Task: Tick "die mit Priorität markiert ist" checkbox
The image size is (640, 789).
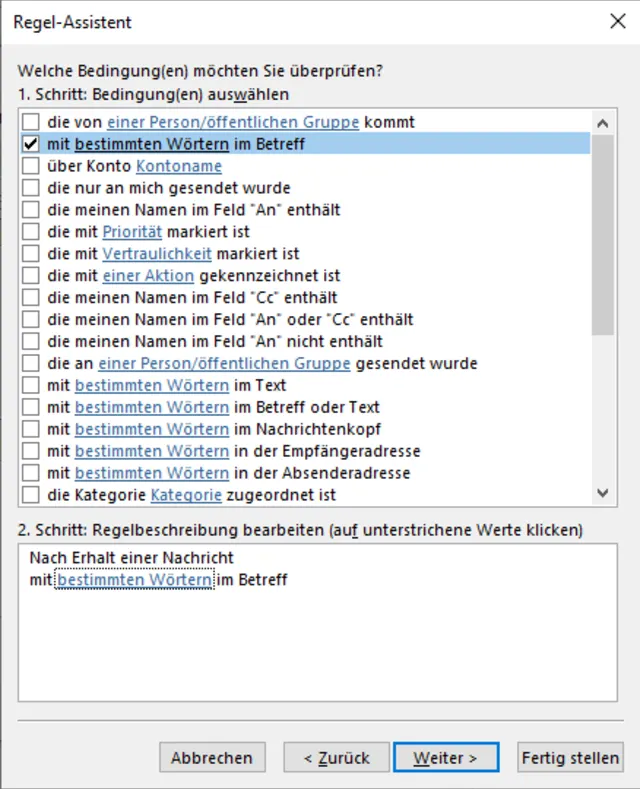Action: click(x=31, y=232)
